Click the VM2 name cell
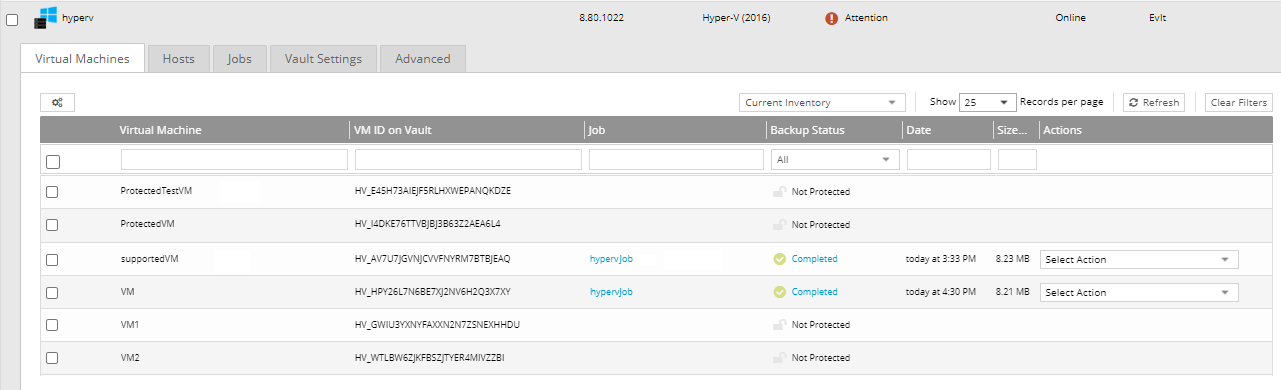Screen dimensions: 1281x390 (130, 358)
